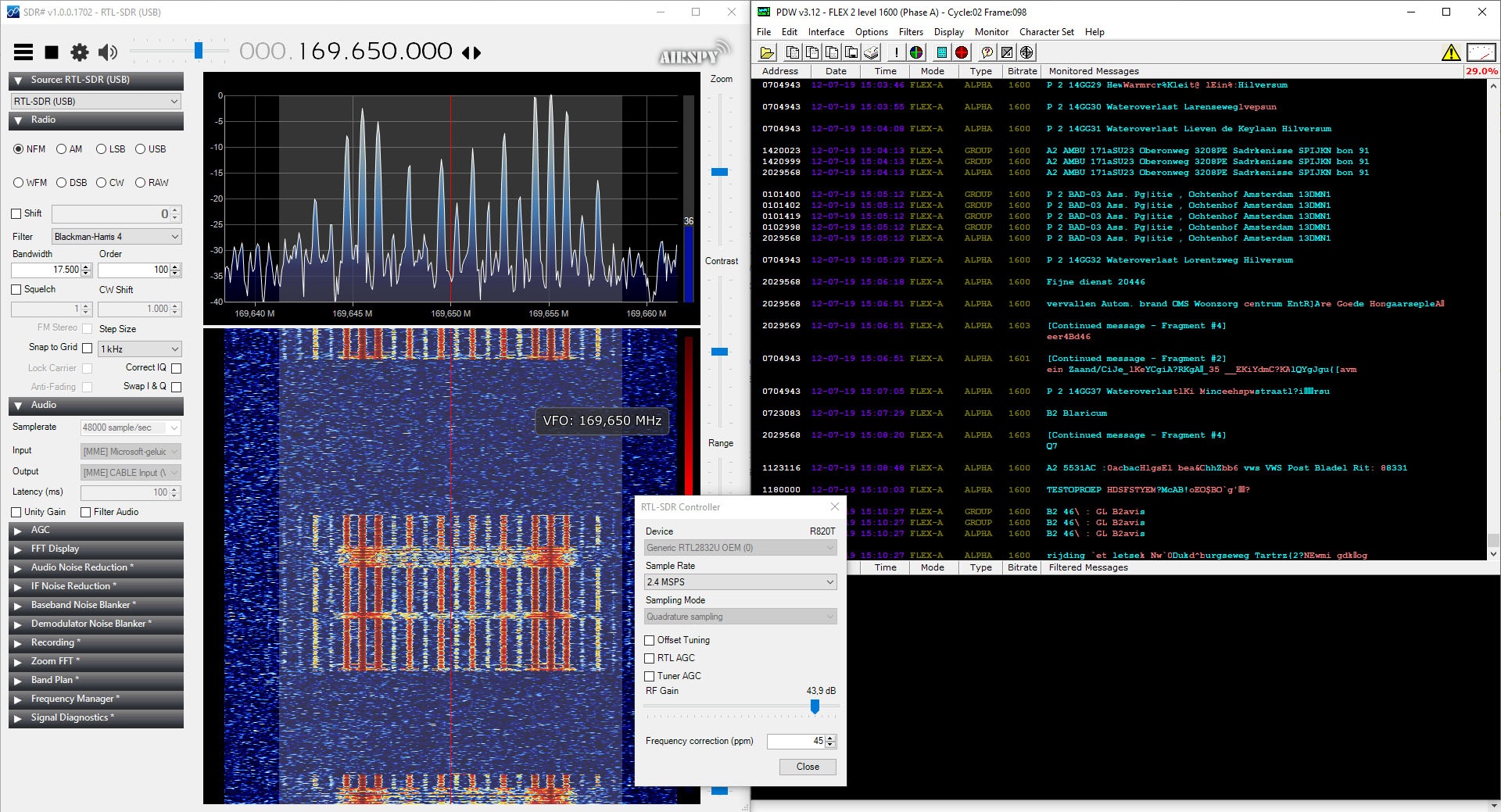Click the Bandwidth value field

46,270
